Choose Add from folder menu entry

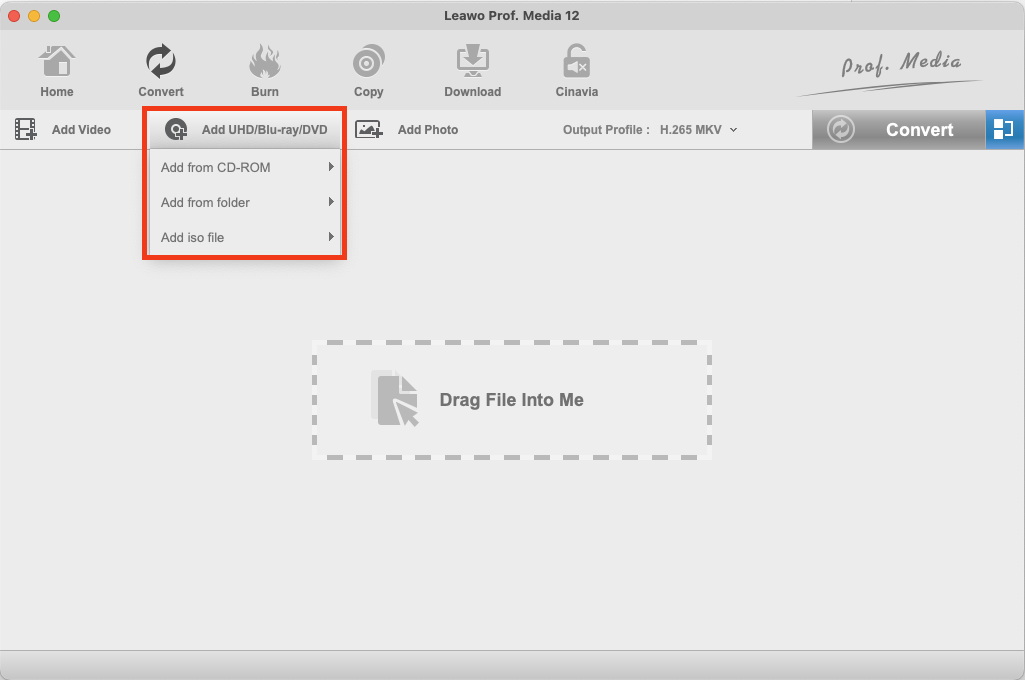(244, 203)
